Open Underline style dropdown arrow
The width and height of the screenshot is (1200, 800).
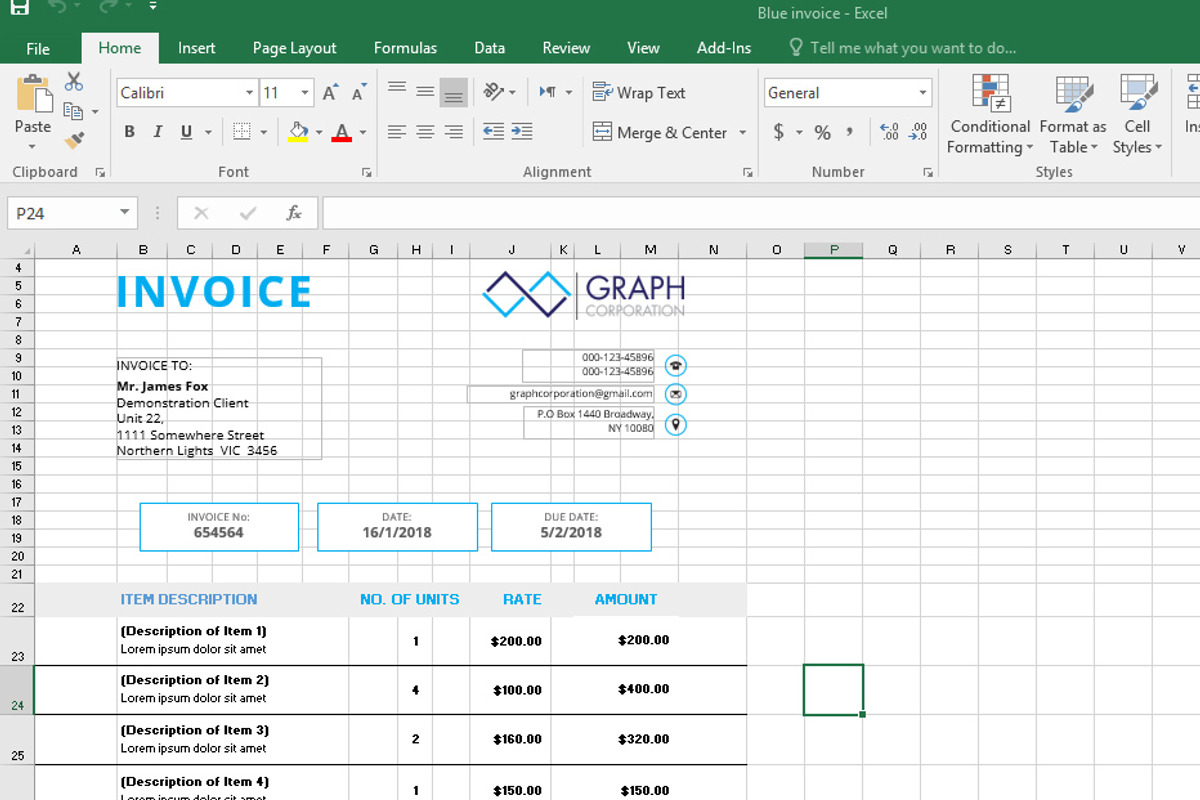(208, 132)
